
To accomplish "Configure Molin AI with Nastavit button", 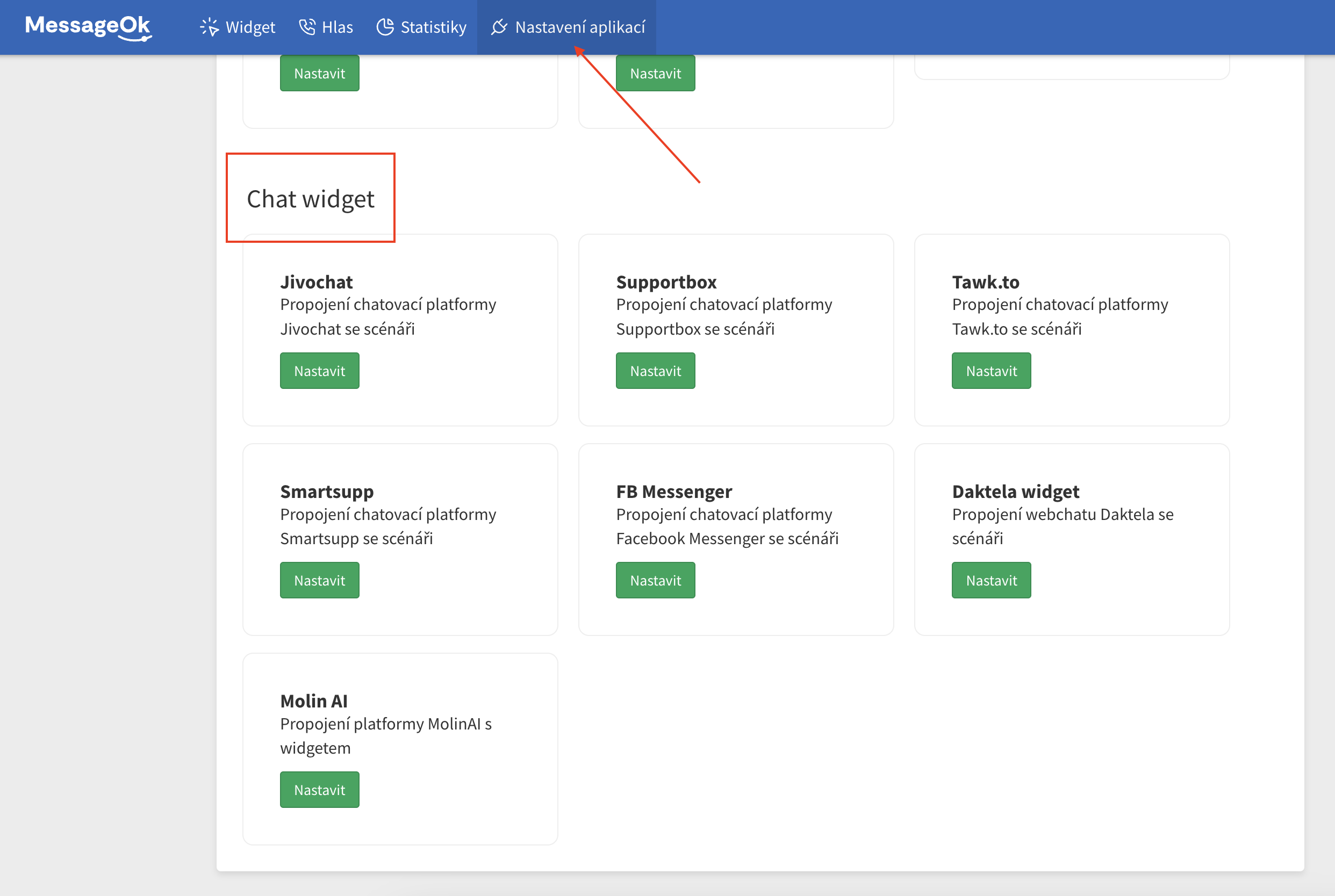I will click(x=319, y=790).
